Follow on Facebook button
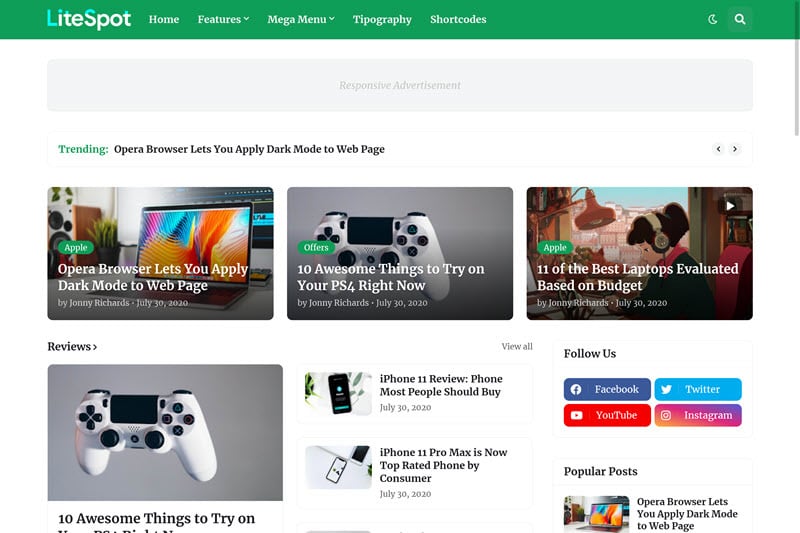 coord(607,389)
